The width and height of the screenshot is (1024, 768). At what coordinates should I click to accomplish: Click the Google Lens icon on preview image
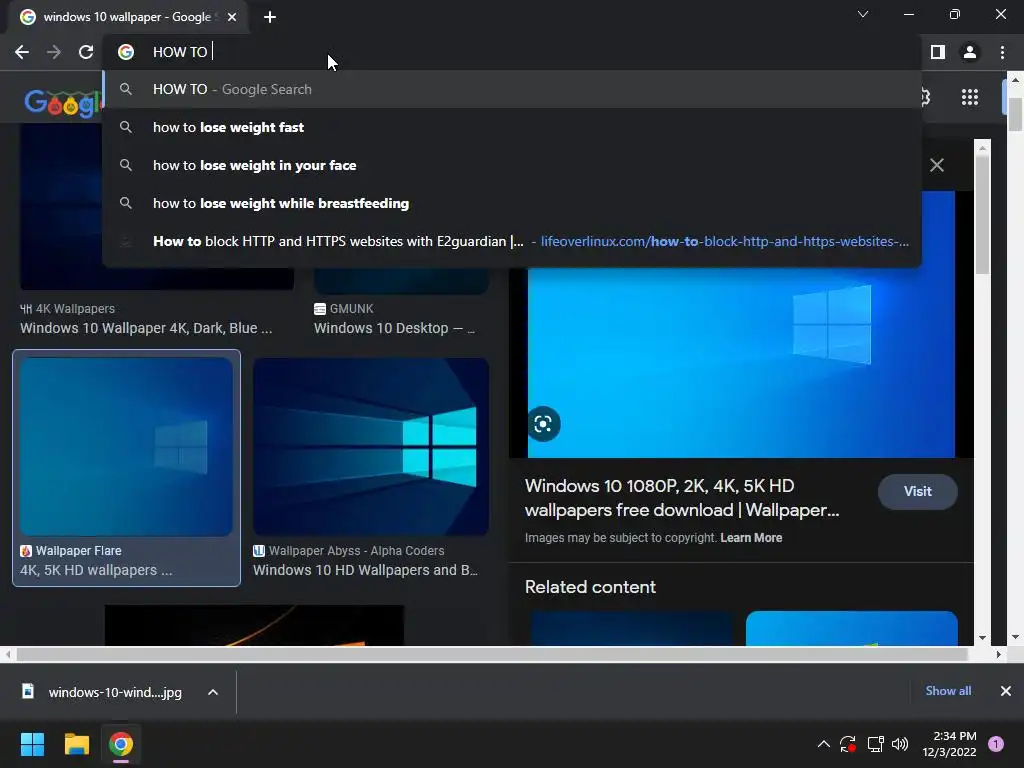[x=543, y=424]
